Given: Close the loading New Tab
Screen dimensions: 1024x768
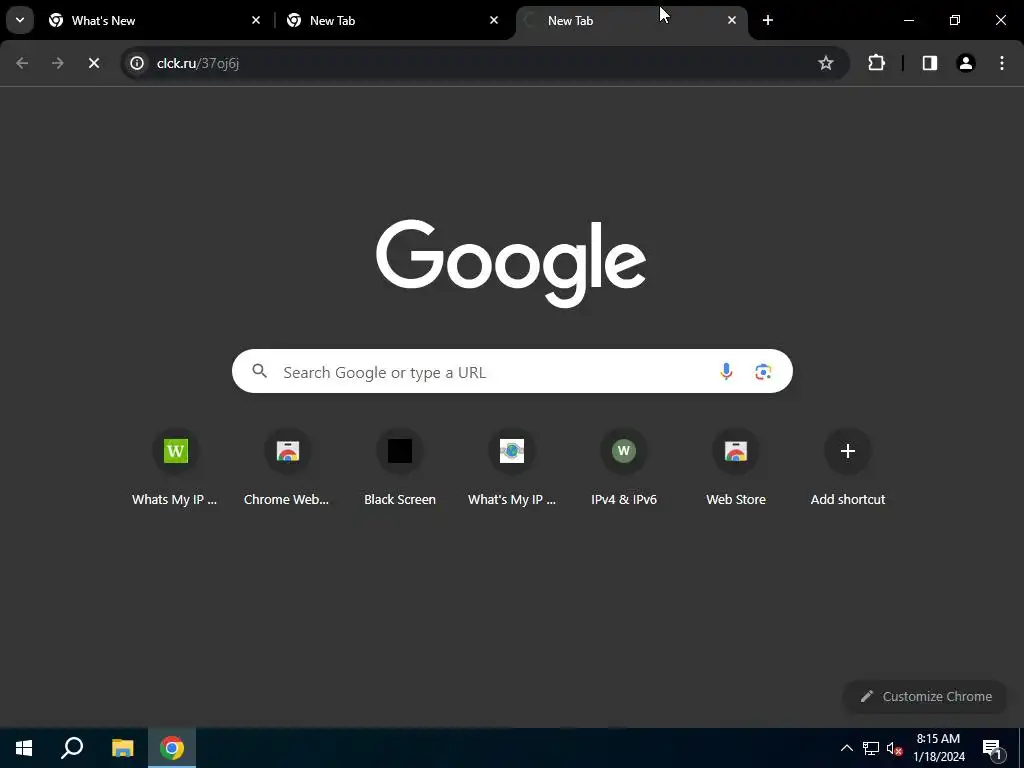Looking at the screenshot, I should point(732,20).
